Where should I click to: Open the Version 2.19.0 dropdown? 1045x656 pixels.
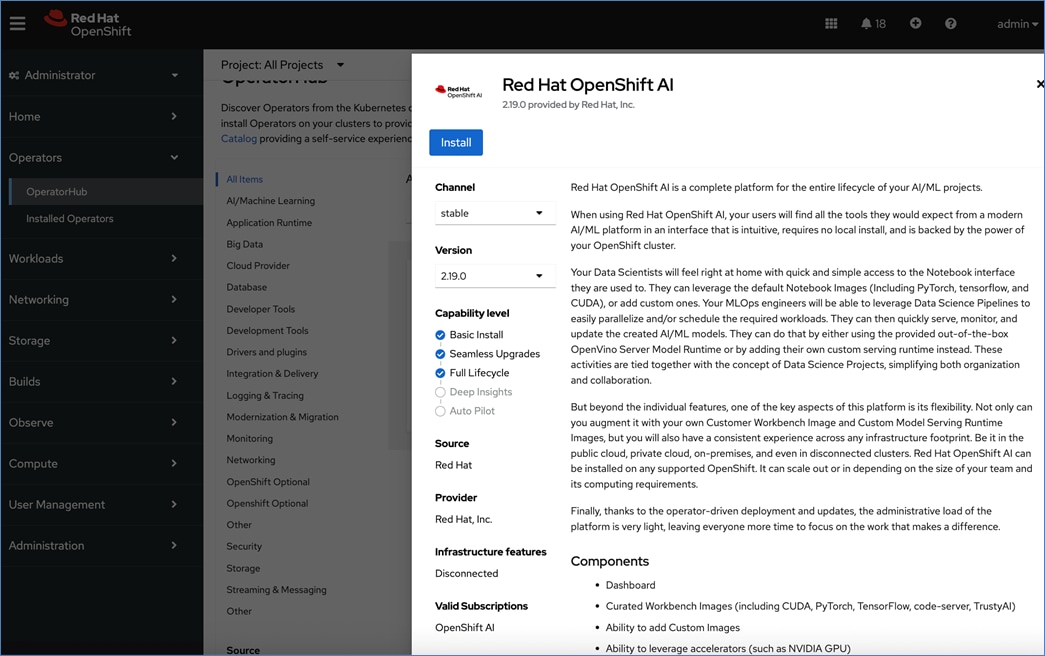[495, 276]
